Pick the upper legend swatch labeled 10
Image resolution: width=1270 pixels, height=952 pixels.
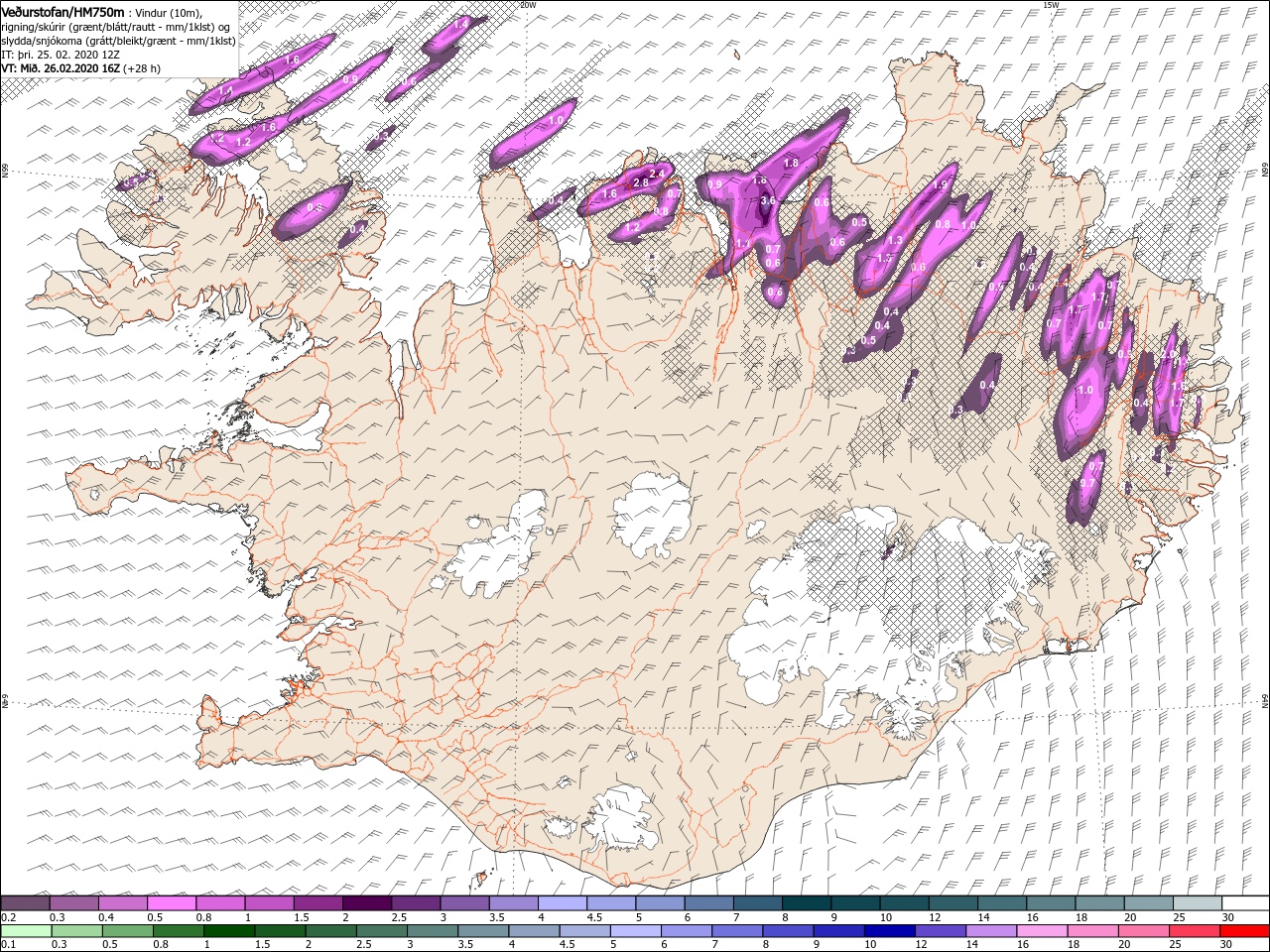click(x=904, y=902)
